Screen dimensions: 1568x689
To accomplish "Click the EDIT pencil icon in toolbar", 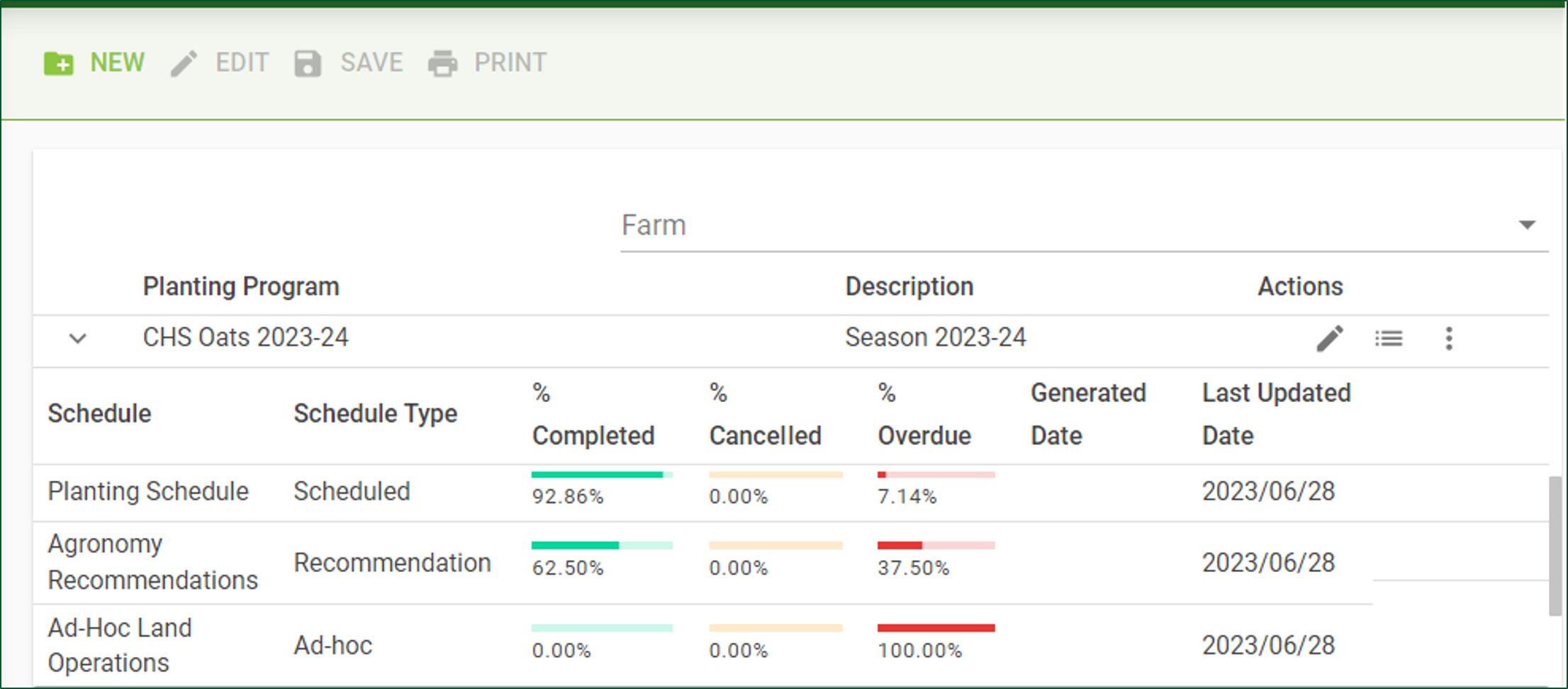I will point(184,64).
